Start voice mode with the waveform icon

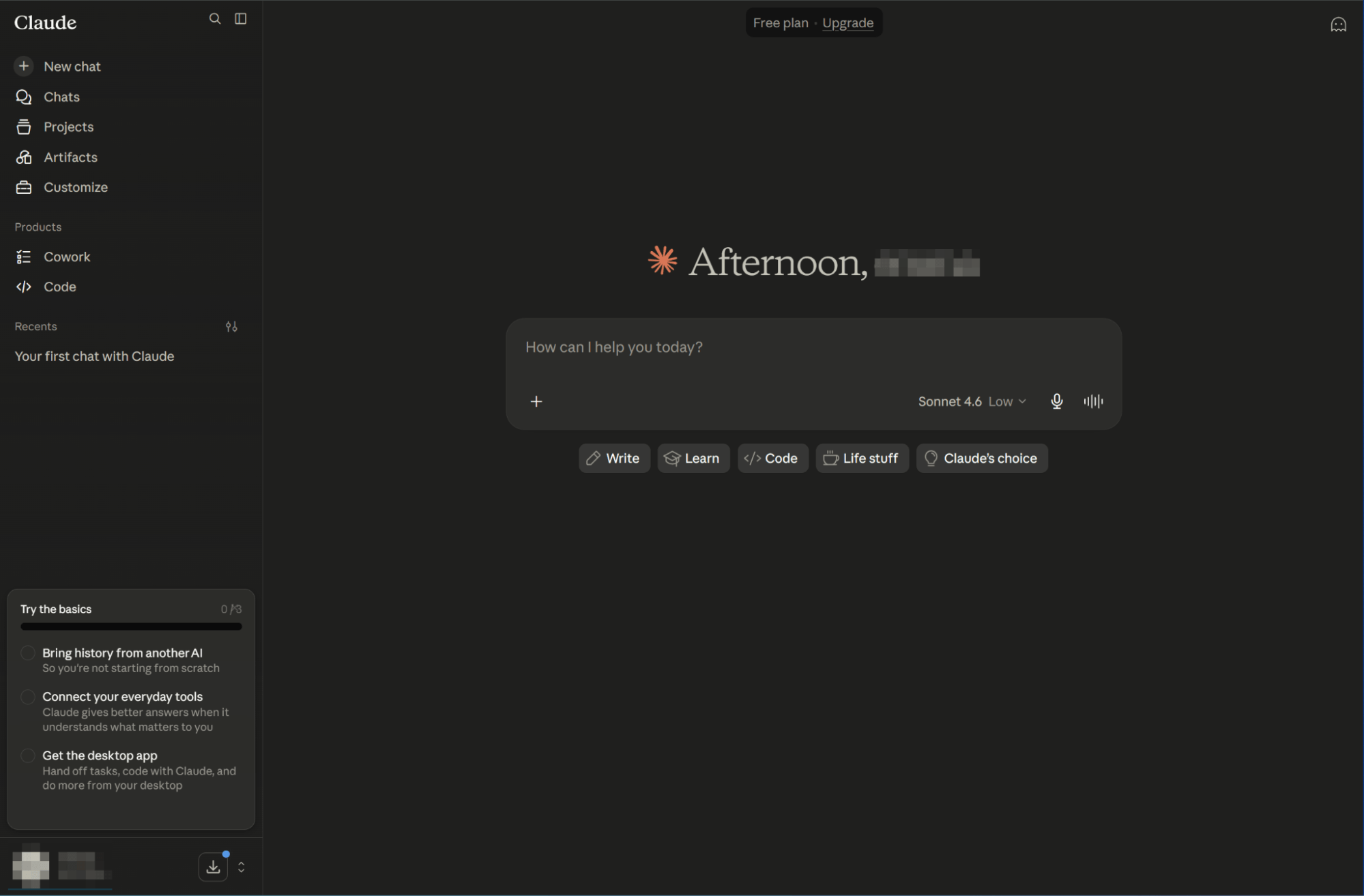tap(1093, 401)
